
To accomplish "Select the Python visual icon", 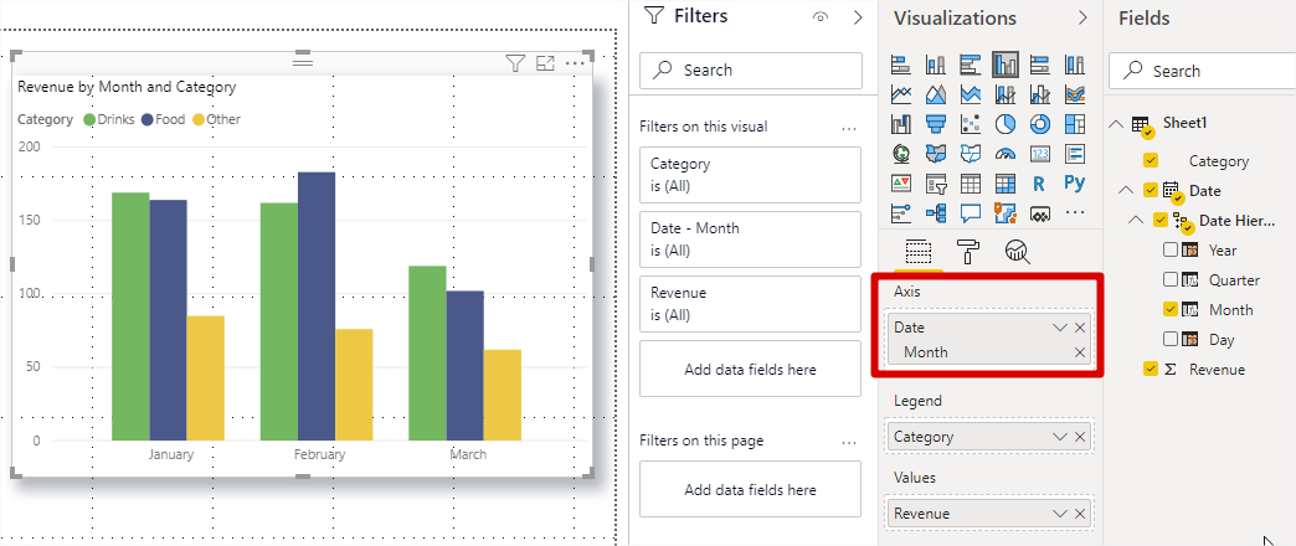I will click(1075, 183).
